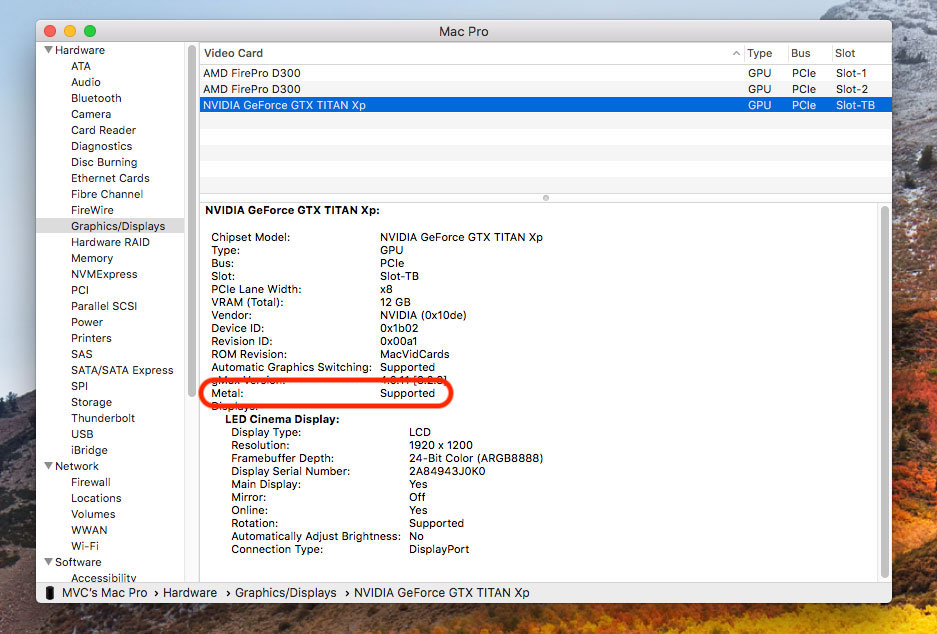The width and height of the screenshot is (937, 634).
Task: Select Ethernet Cards in the sidebar
Action: [x=110, y=178]
